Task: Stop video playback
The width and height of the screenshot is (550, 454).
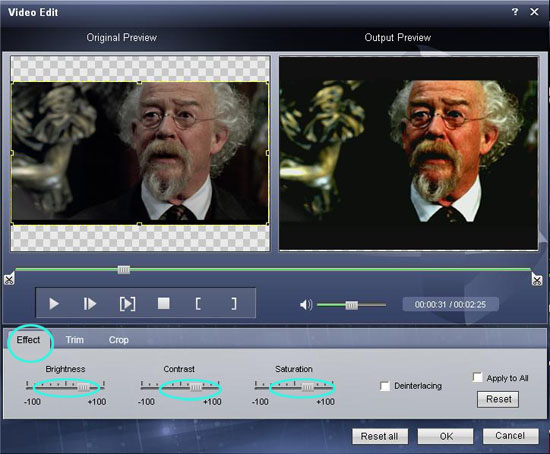Action: click(x=163, y=303)
